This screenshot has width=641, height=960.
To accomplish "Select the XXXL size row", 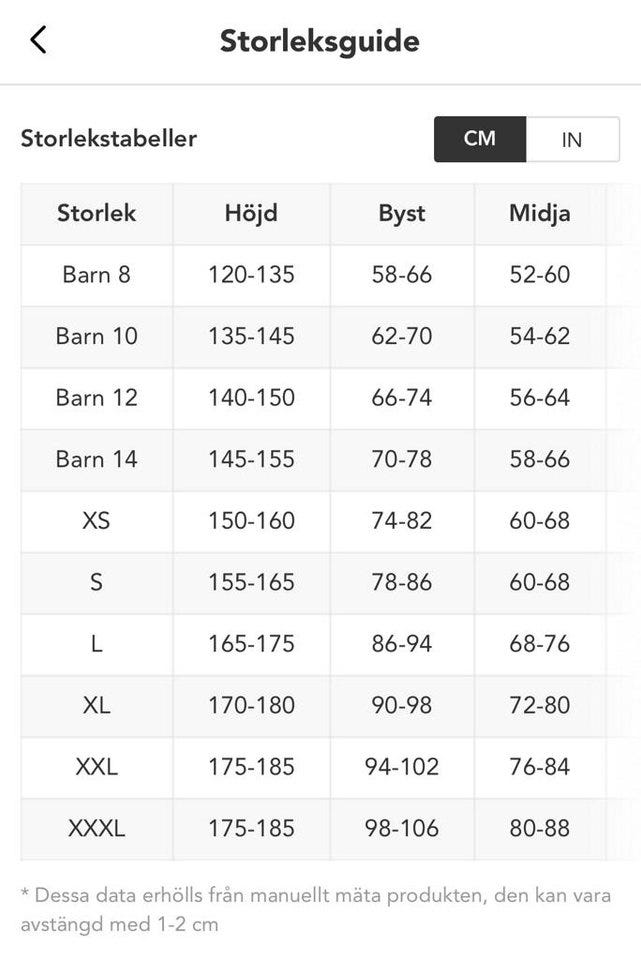I will pos(96,828).
